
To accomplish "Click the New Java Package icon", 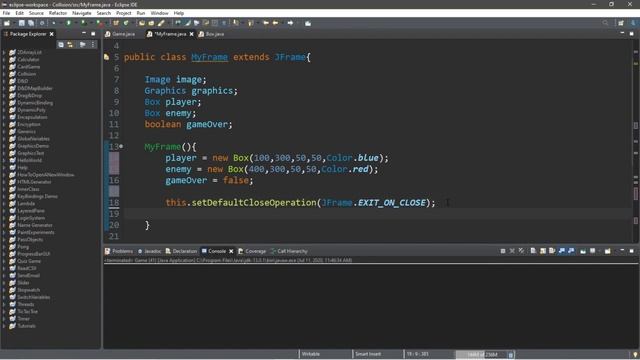I will (x=116, y=23).
